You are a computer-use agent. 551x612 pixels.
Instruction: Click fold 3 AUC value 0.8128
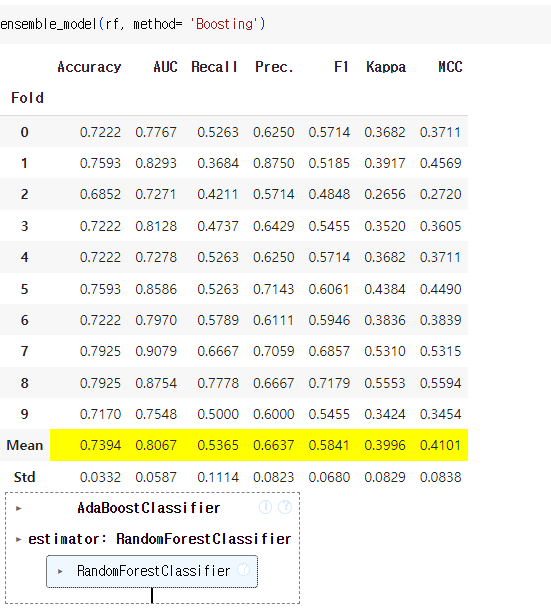[156, 226]
